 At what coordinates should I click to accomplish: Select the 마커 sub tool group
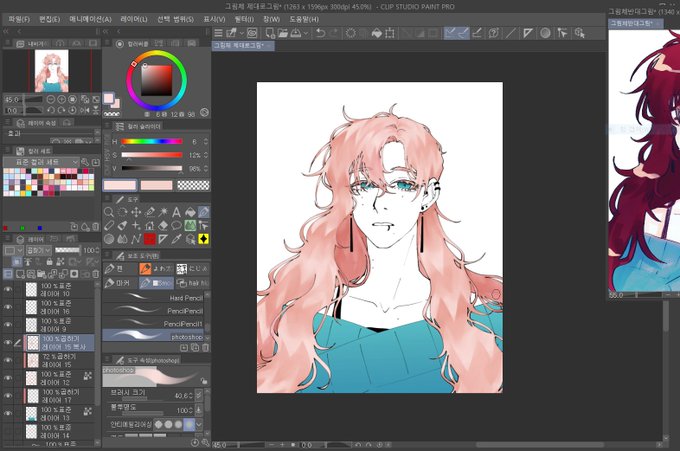[x=120, y=283]
